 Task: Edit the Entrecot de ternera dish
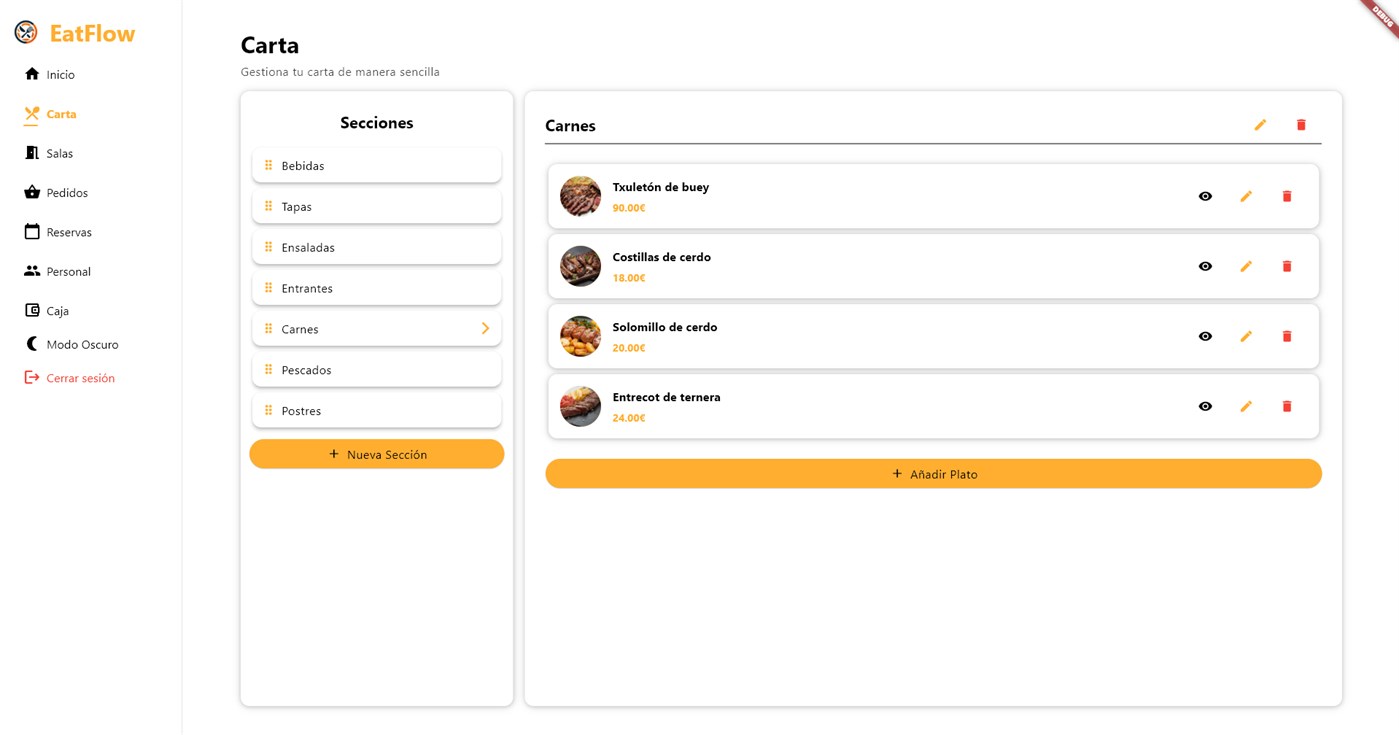pos(1246,406)
